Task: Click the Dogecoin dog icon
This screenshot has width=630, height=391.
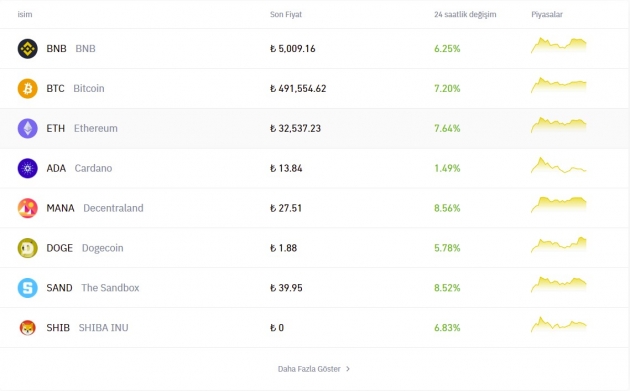Action: [27, 248]
